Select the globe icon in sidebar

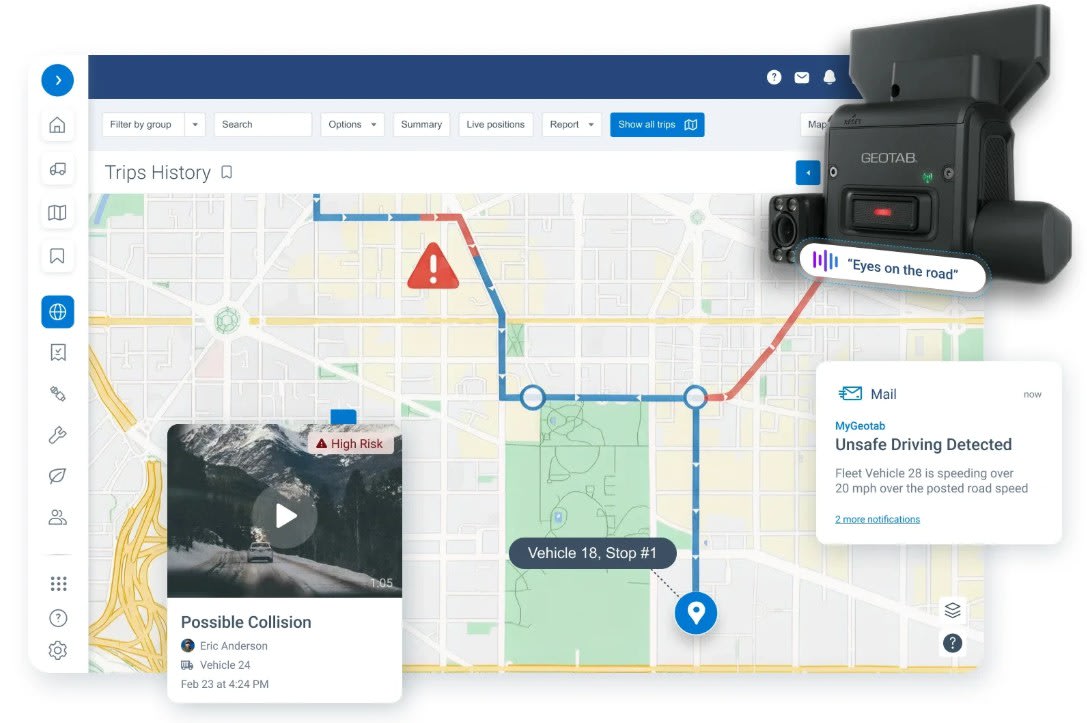[57, 312]
